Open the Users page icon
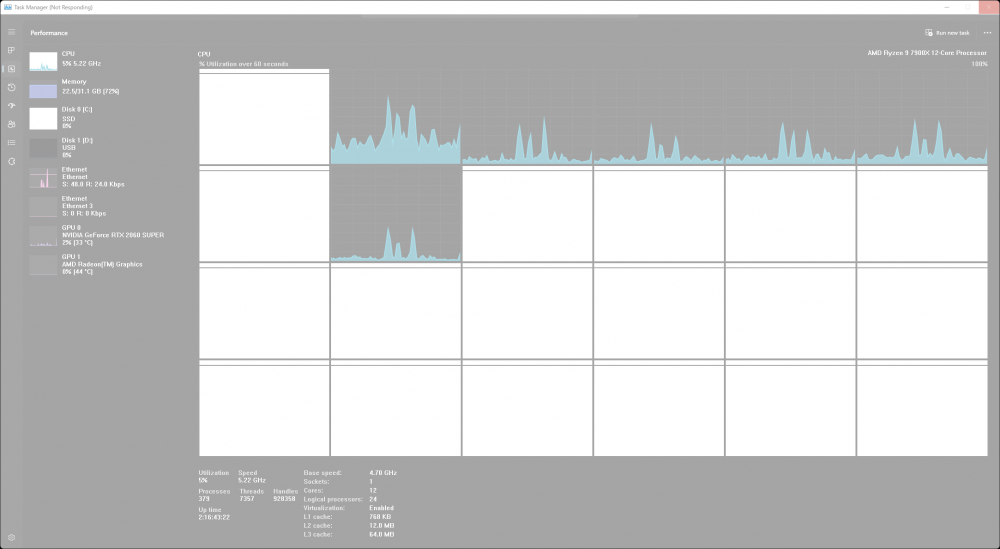Viewport: 1000px width, 549px height. (11, 124)
